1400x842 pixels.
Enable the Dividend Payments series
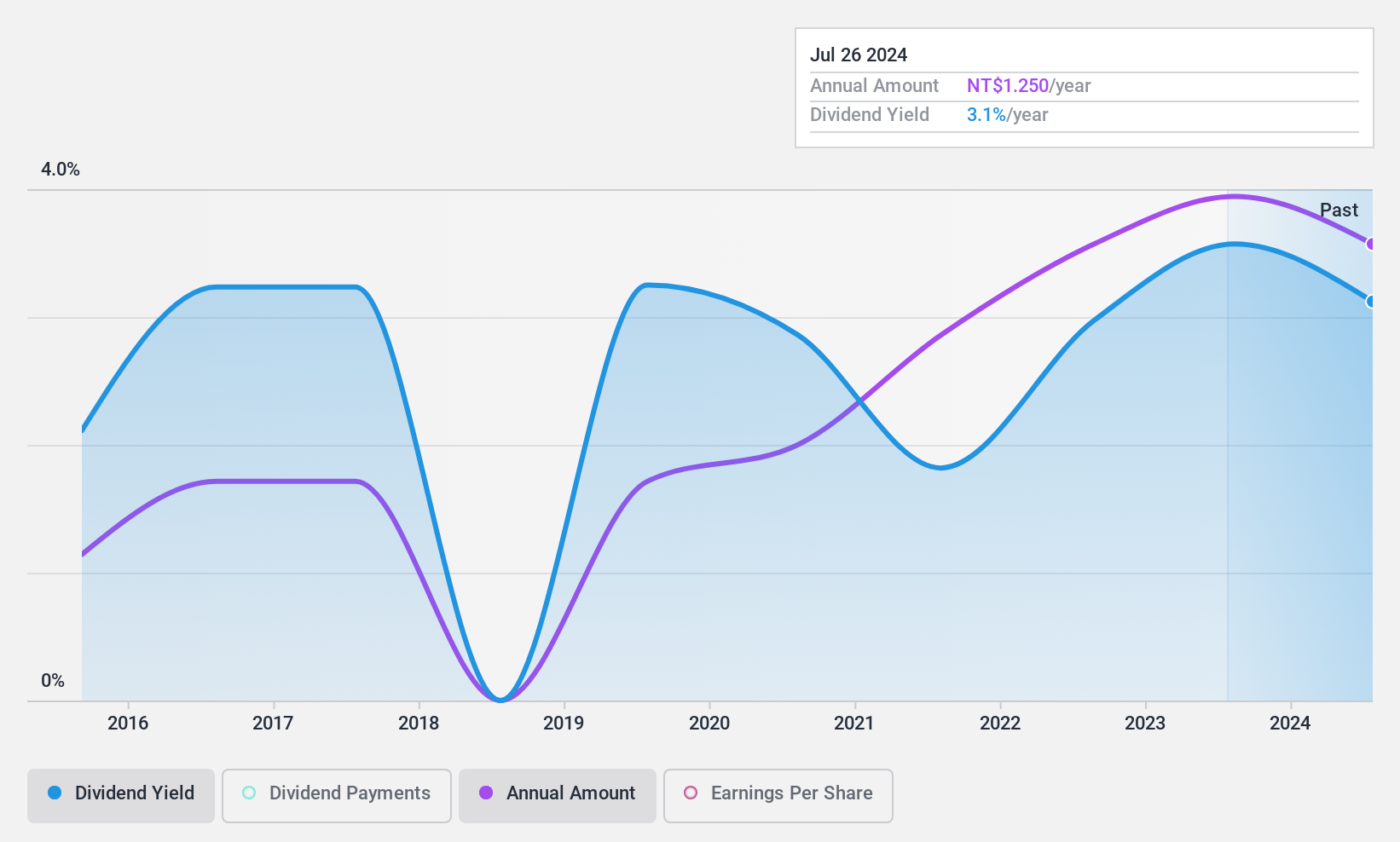click(x=337, y=796)
